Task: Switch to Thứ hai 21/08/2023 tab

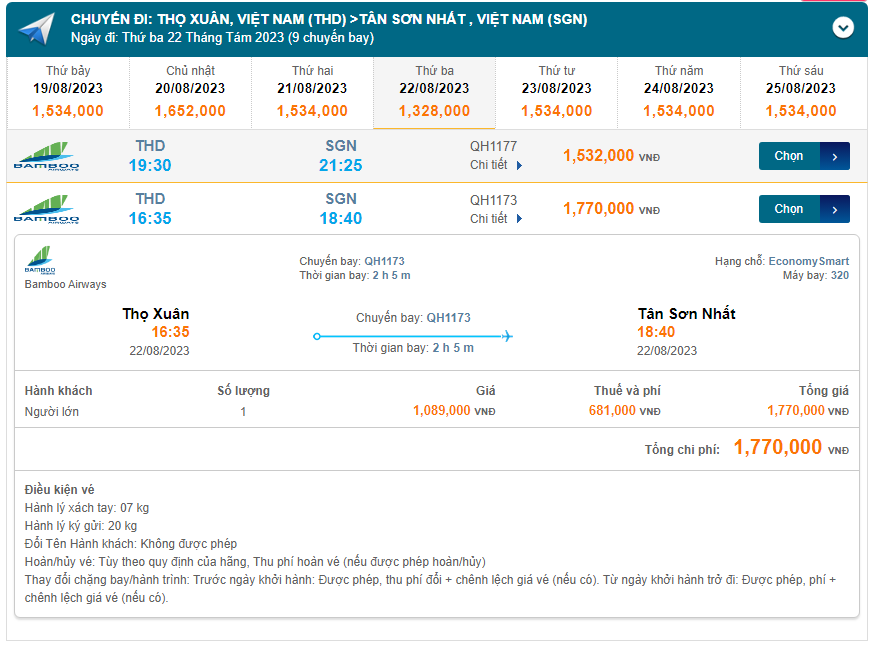Action: pos(312,92)
